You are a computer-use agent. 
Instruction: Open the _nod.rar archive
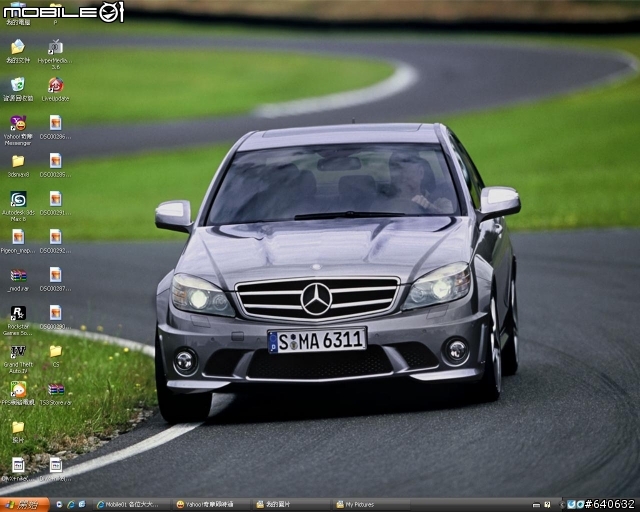(18, 280)
